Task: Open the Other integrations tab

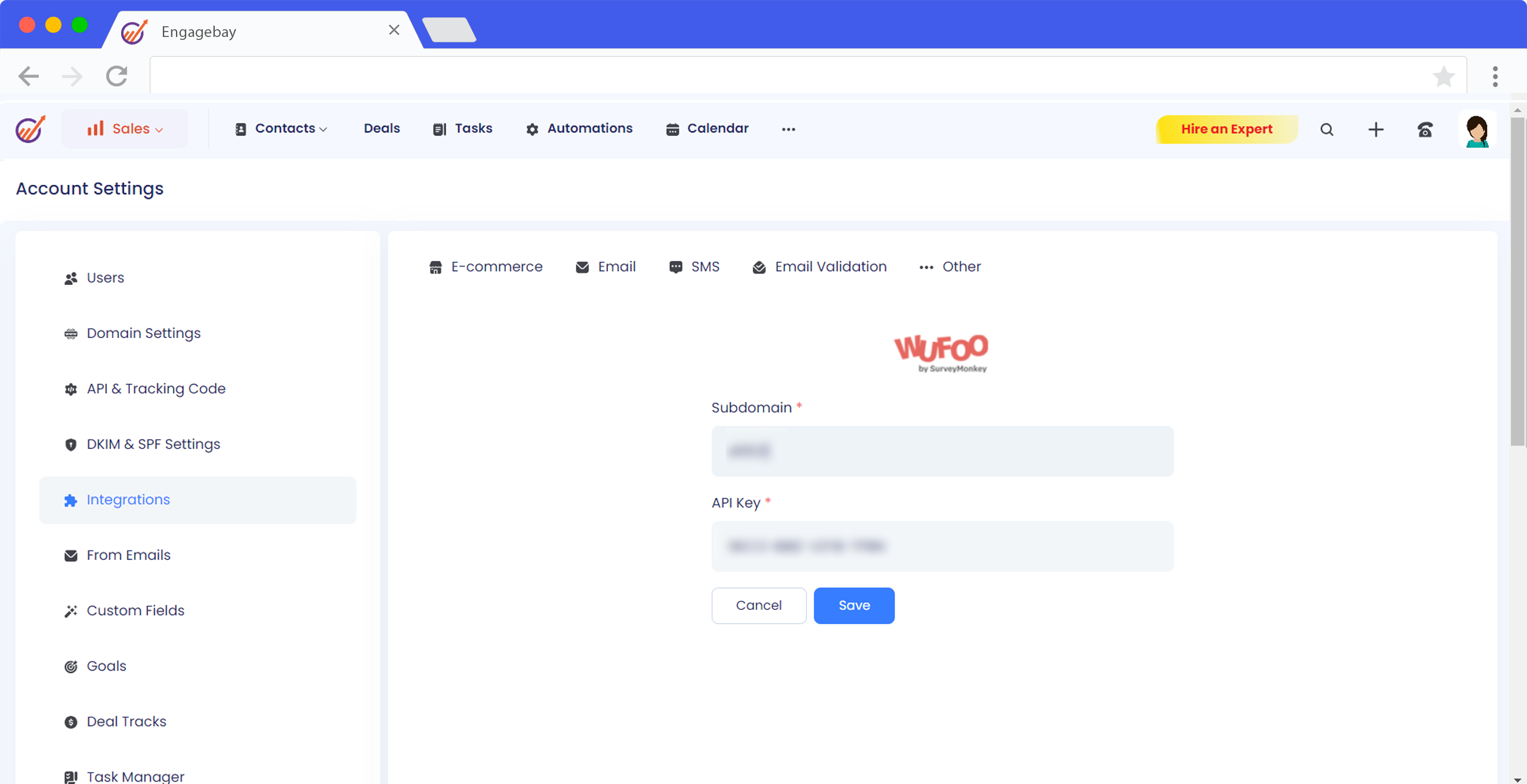Action: (x=950, y=267)
